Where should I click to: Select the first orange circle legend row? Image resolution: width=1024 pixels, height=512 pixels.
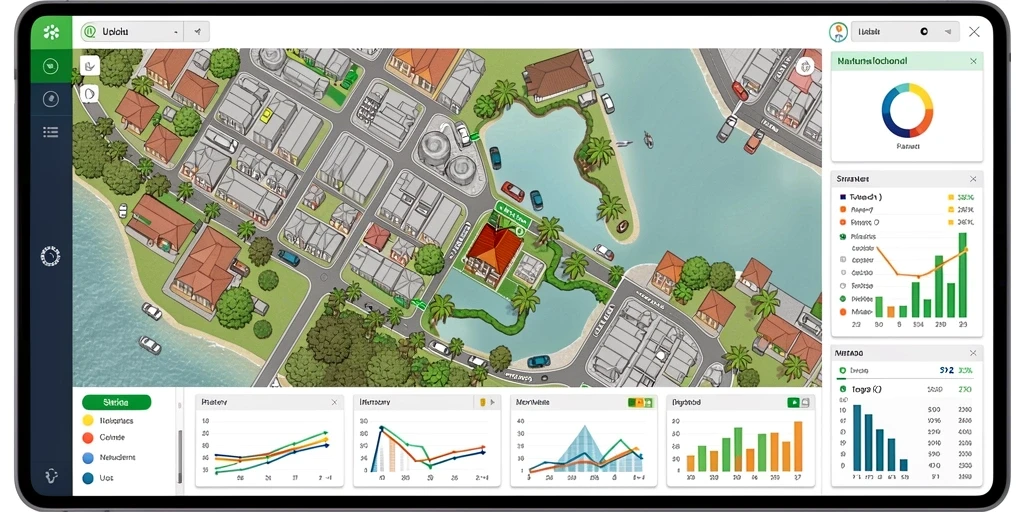[906, 210]
